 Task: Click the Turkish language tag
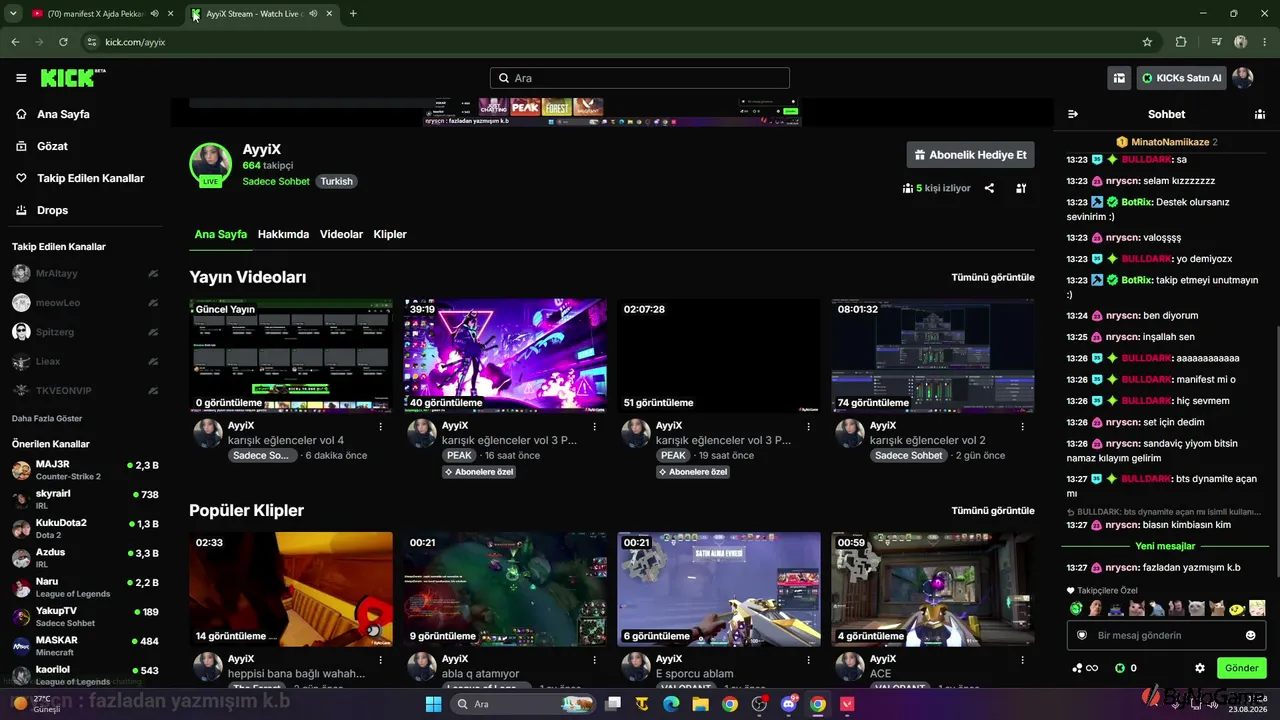pos(337,181)
